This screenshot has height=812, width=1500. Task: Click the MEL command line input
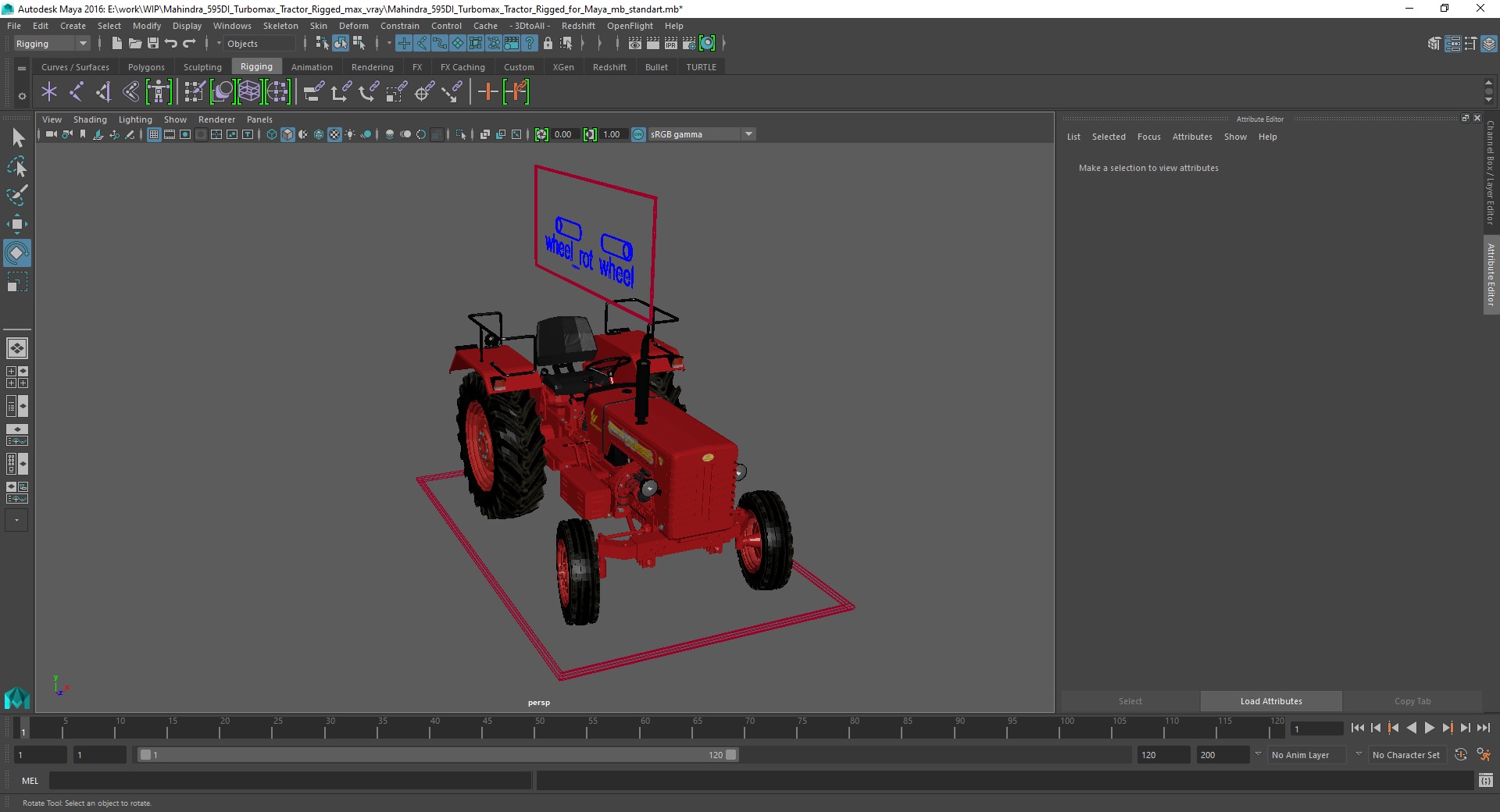click(x=291, y=781)
